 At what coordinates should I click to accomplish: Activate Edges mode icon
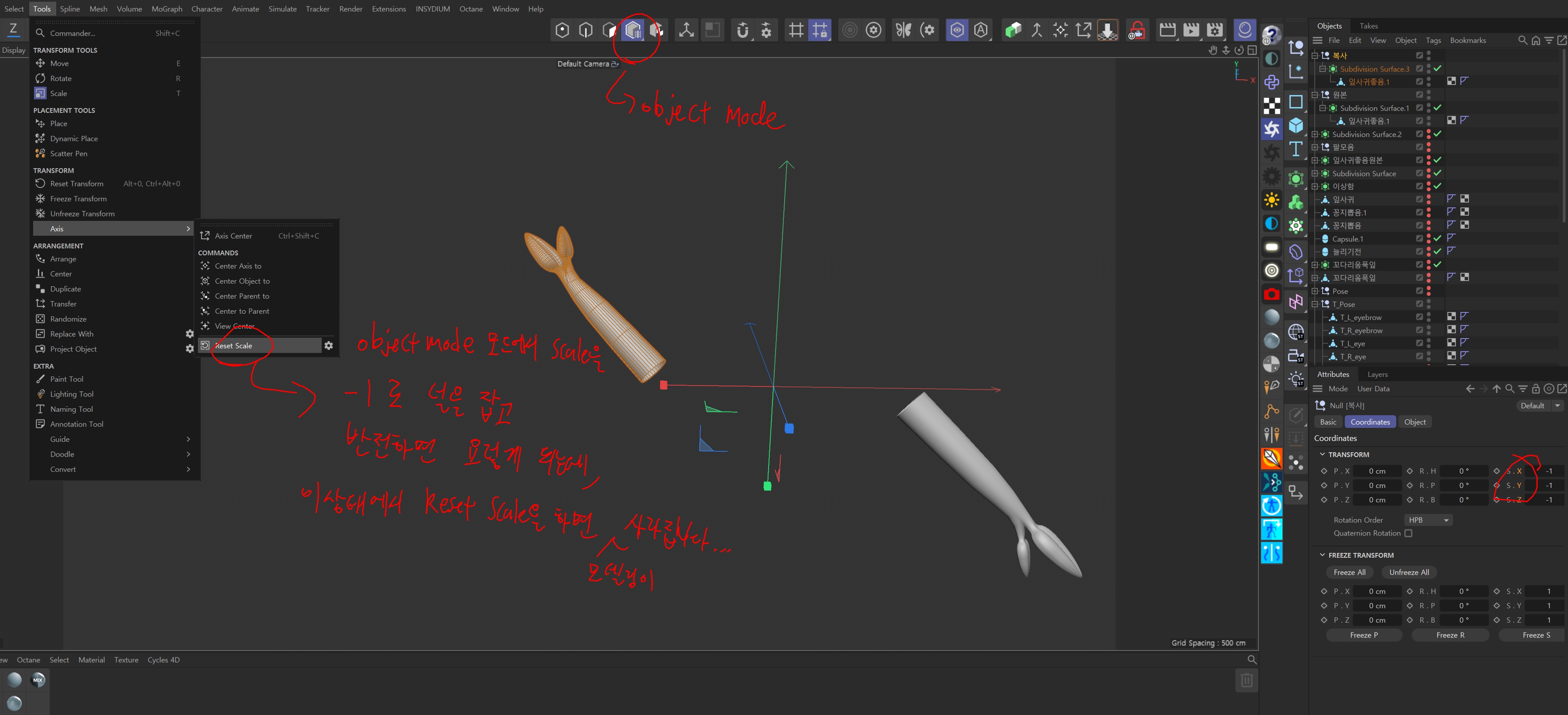click(x=585, y=30)
